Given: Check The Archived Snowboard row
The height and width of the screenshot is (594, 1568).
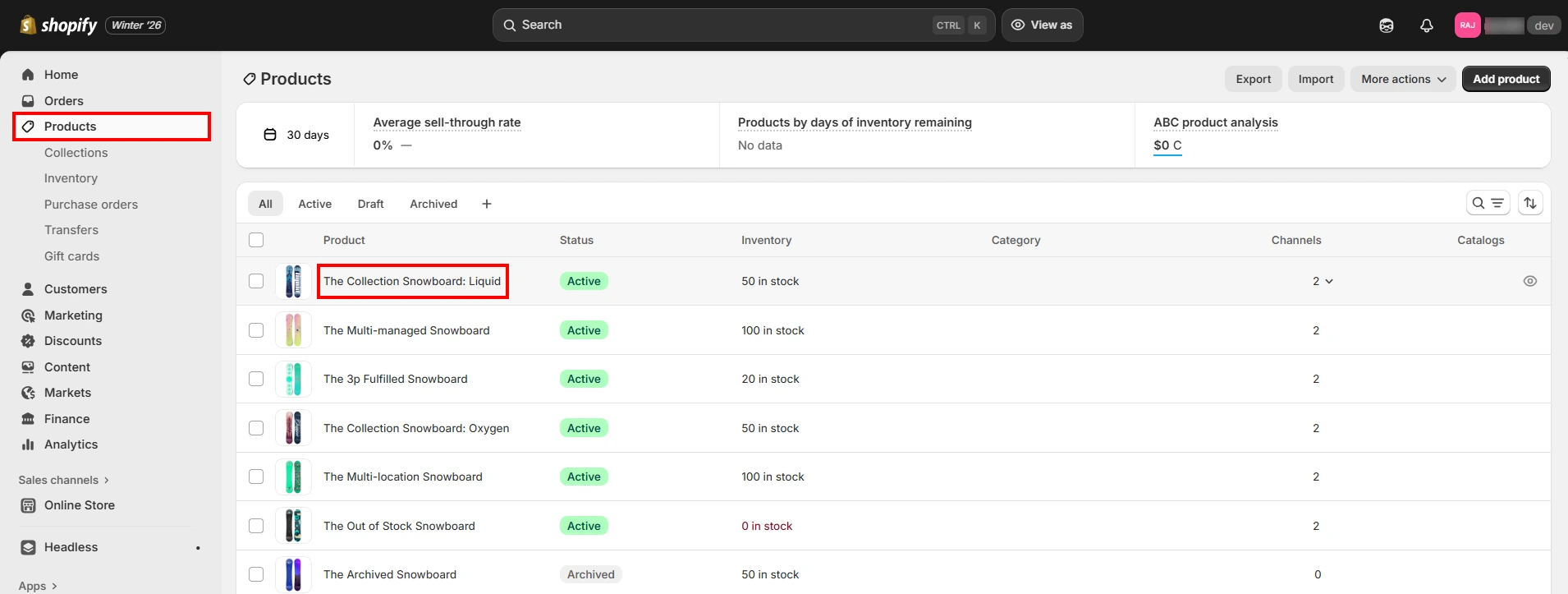Looking at the screenshot, I should click(x=256, y=574).
